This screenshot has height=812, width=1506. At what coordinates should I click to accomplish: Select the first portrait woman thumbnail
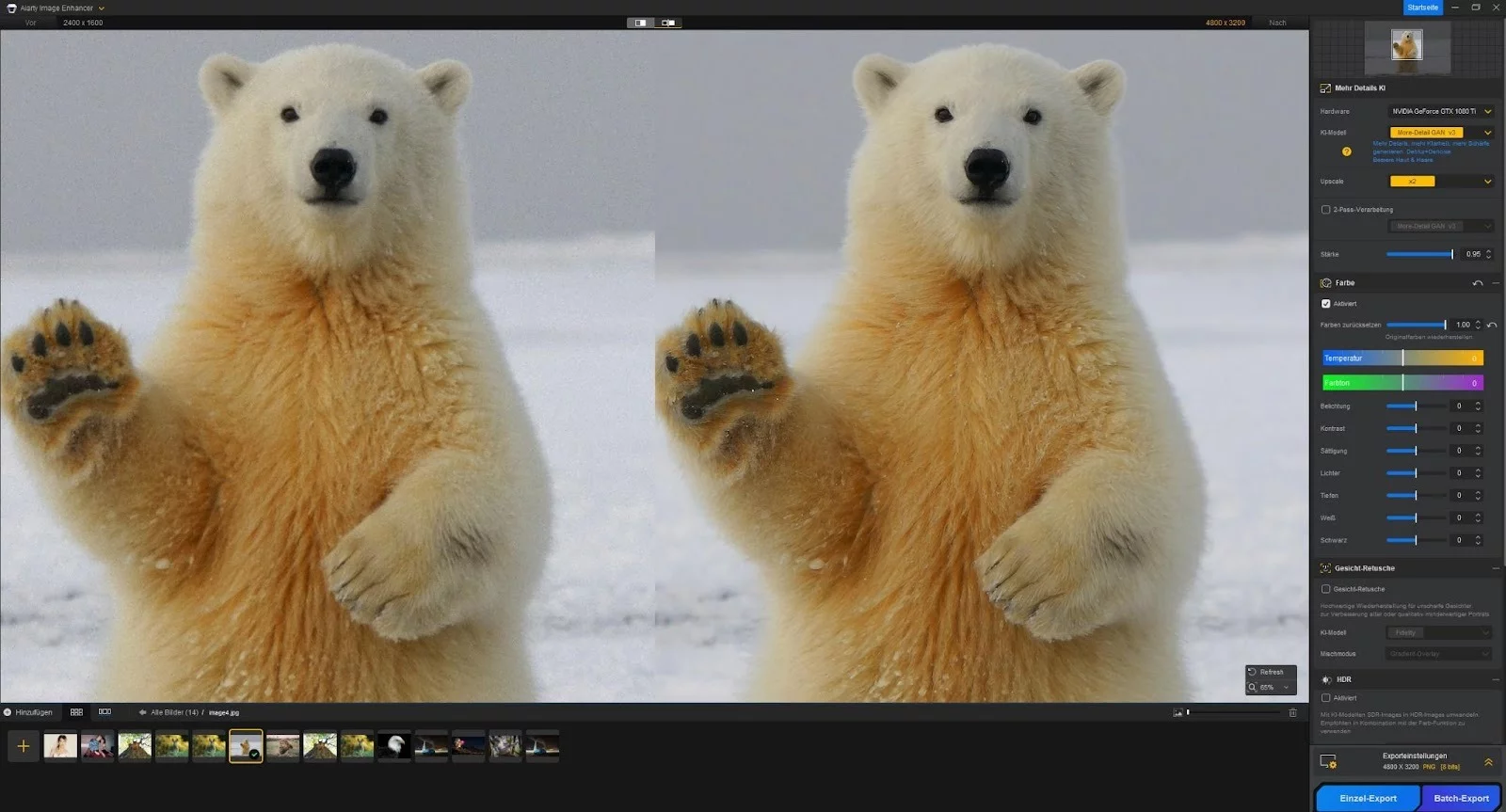point(60,746)
